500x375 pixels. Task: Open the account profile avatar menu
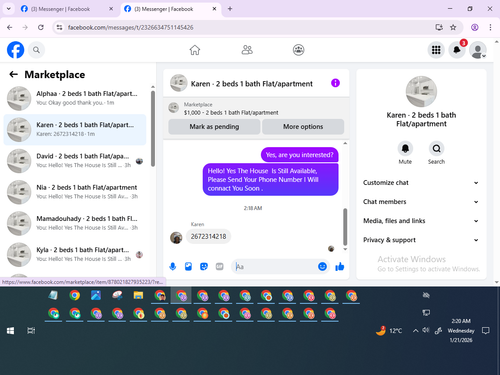coord(478,50)
